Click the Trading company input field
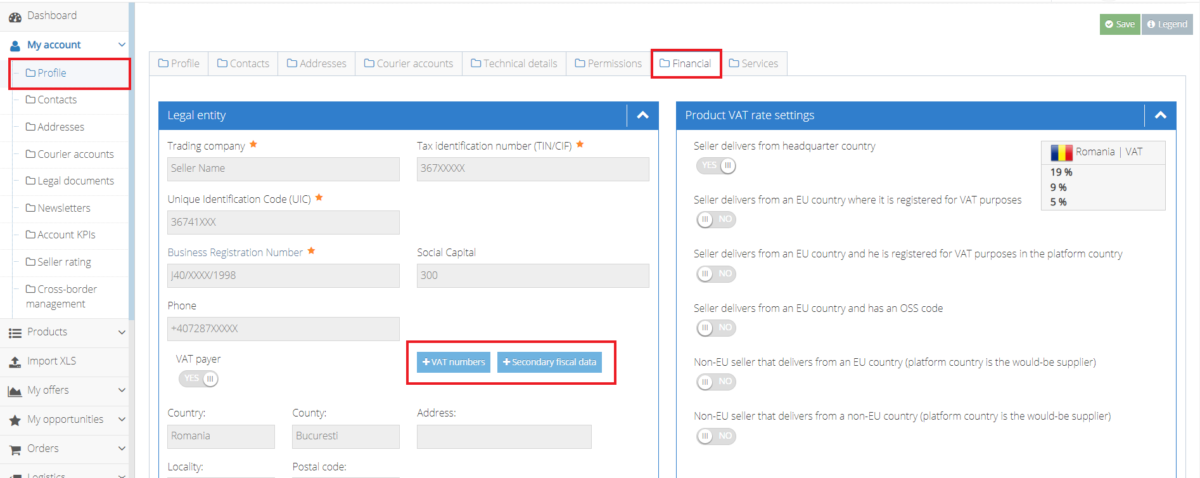The height and width of the screenshot is (478, 1200). tap(283, 168)
